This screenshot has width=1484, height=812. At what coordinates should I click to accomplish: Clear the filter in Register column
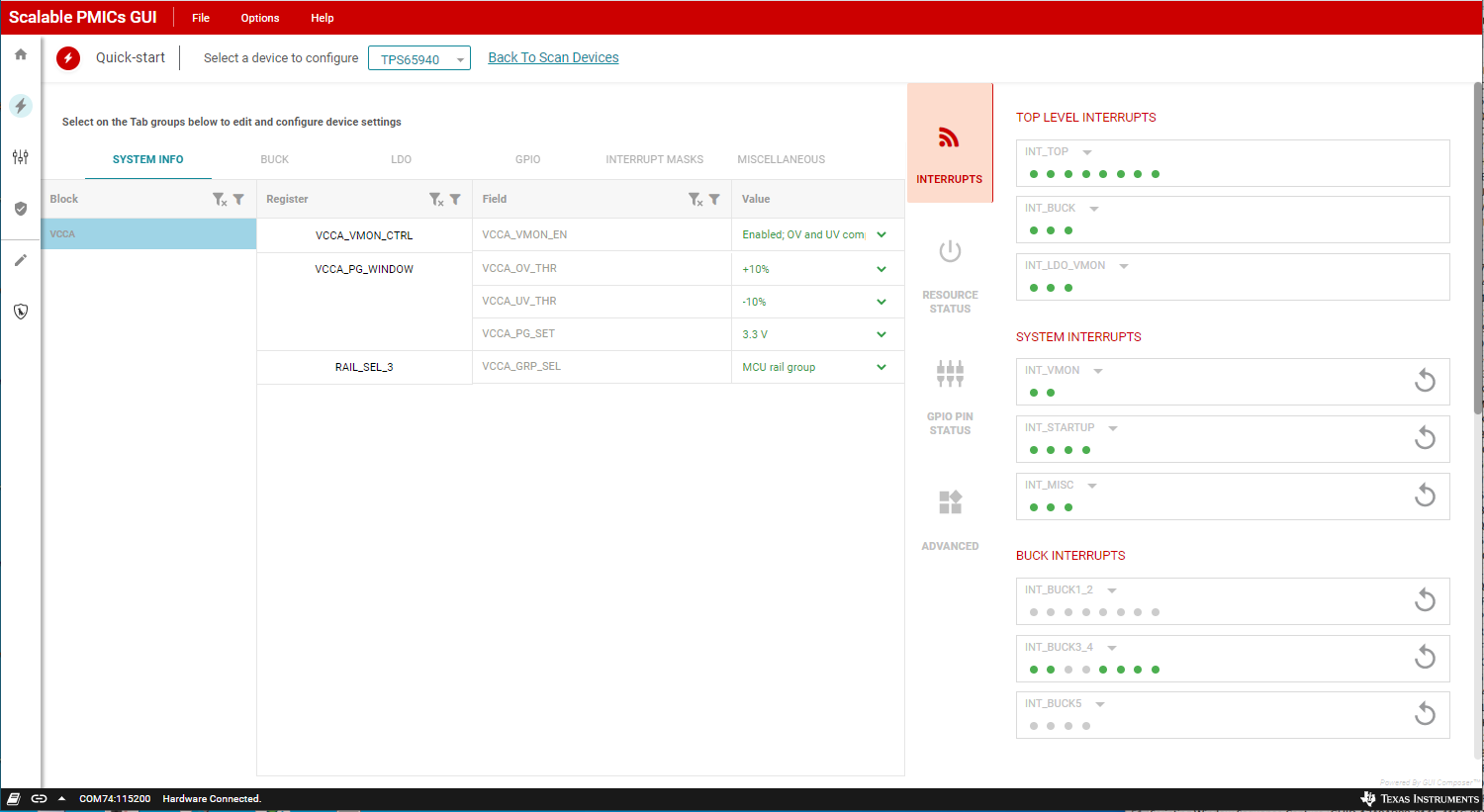(436, 200)
